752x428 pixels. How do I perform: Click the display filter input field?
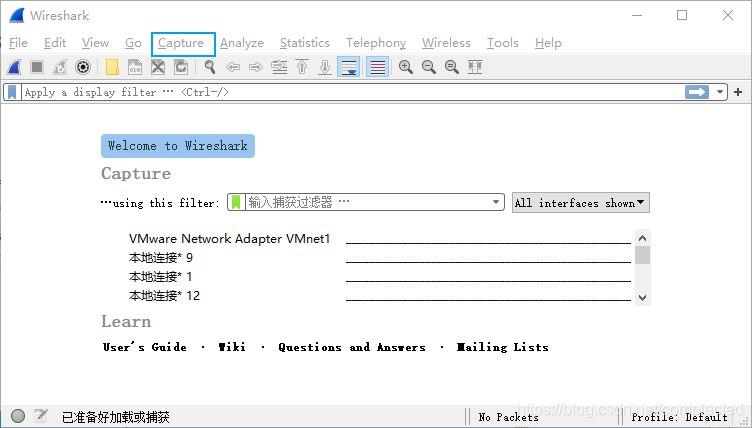click(x=352, y=92)
